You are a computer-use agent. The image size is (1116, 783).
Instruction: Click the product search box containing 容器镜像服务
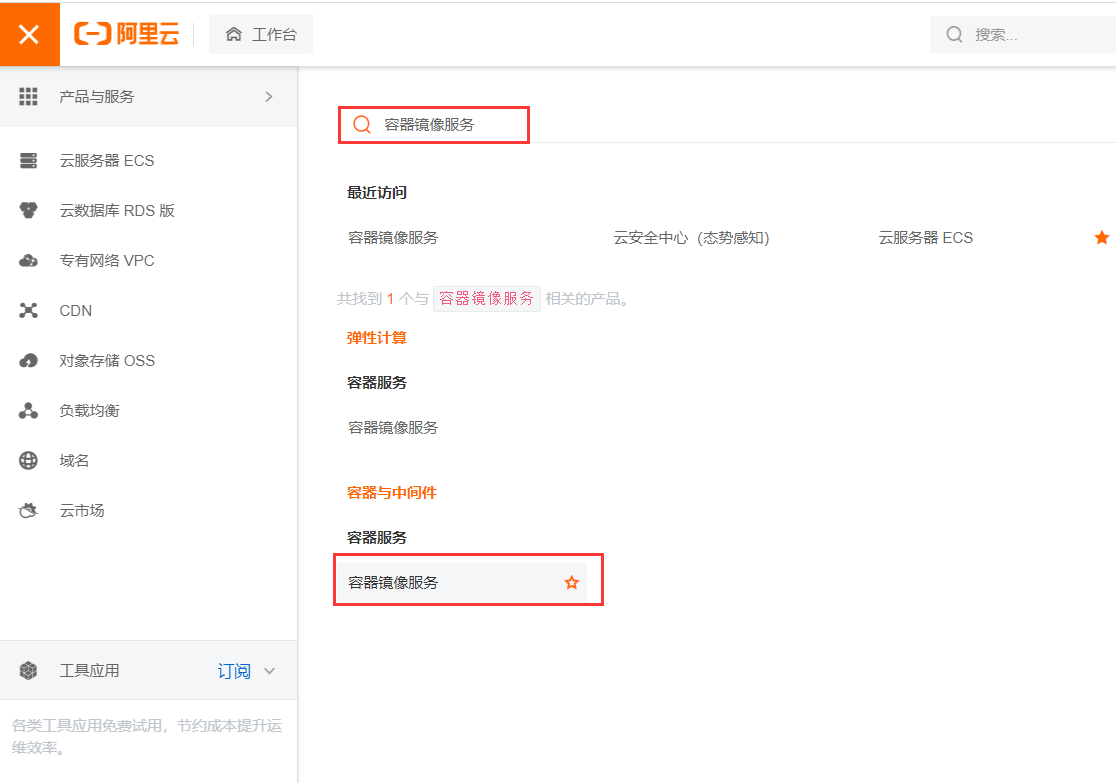pos(434,125)
